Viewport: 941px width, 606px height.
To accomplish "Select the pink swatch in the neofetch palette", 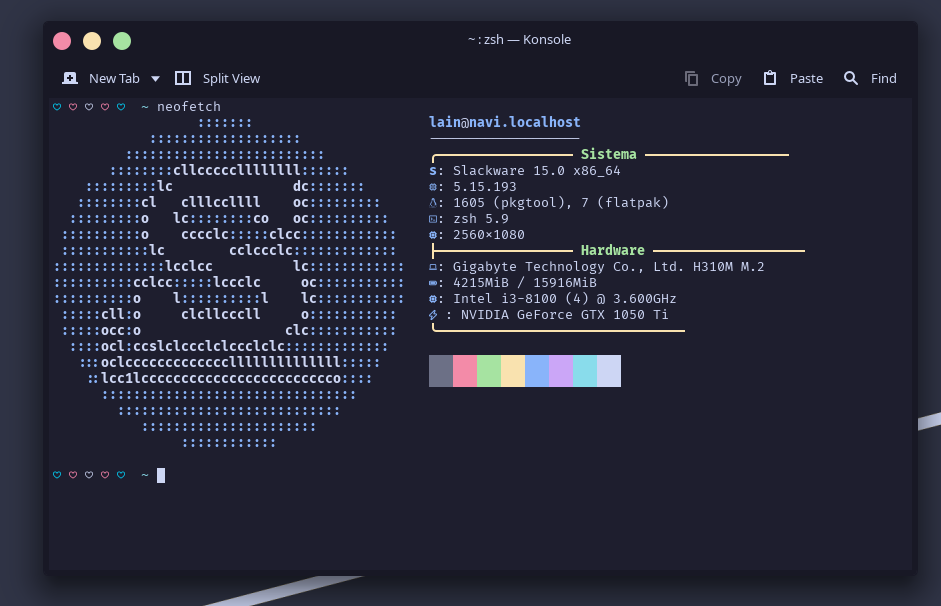I will click(465, 371).
